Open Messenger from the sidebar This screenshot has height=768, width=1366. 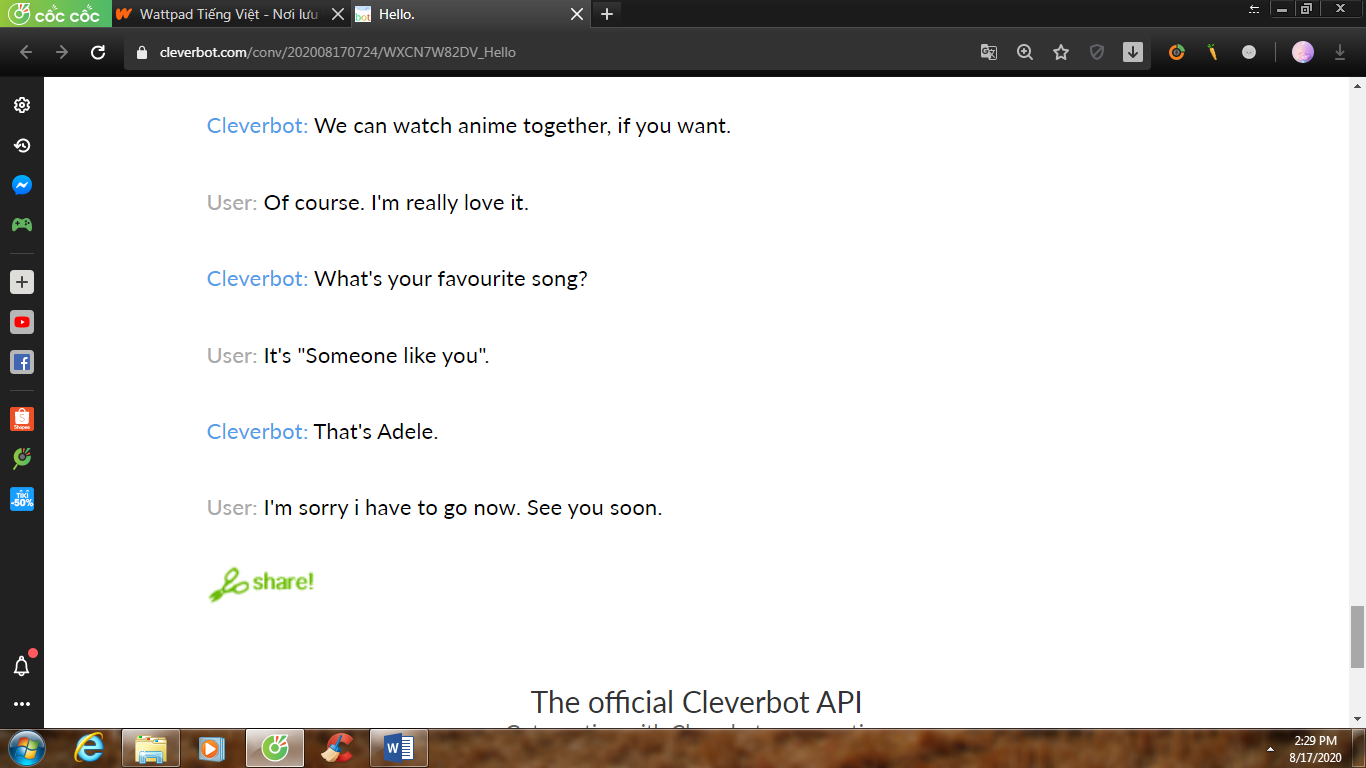pos(21,185)
